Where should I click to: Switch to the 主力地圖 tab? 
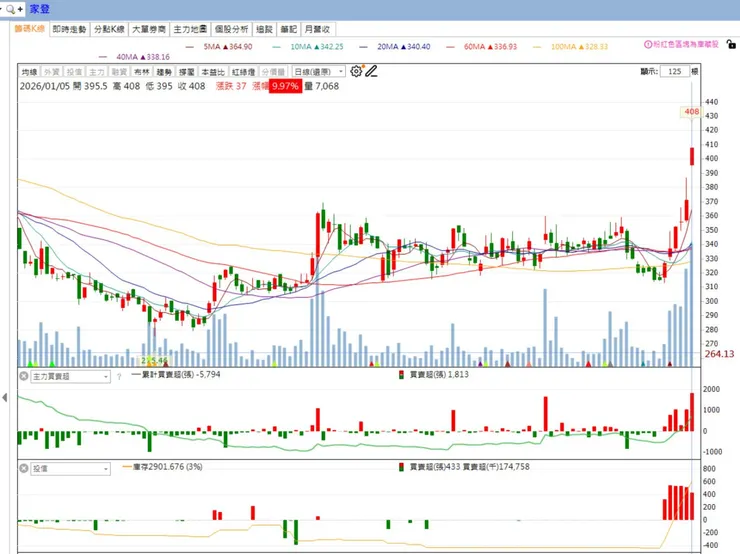click(x=190, y=29)
